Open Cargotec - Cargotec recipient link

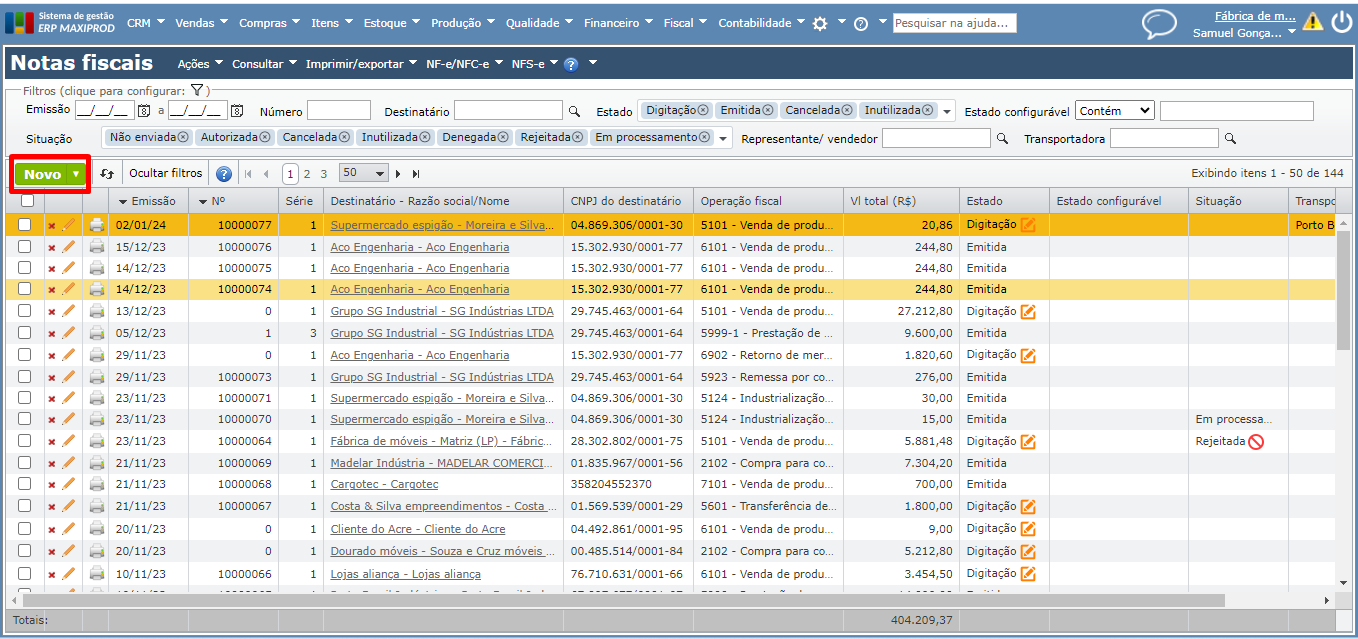click(x=384, y=485)
